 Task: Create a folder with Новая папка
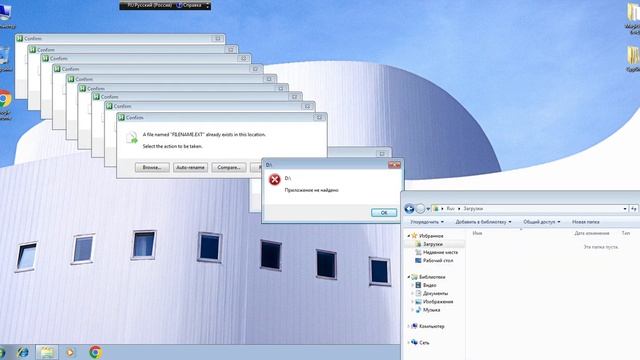(x=586, y=222)
